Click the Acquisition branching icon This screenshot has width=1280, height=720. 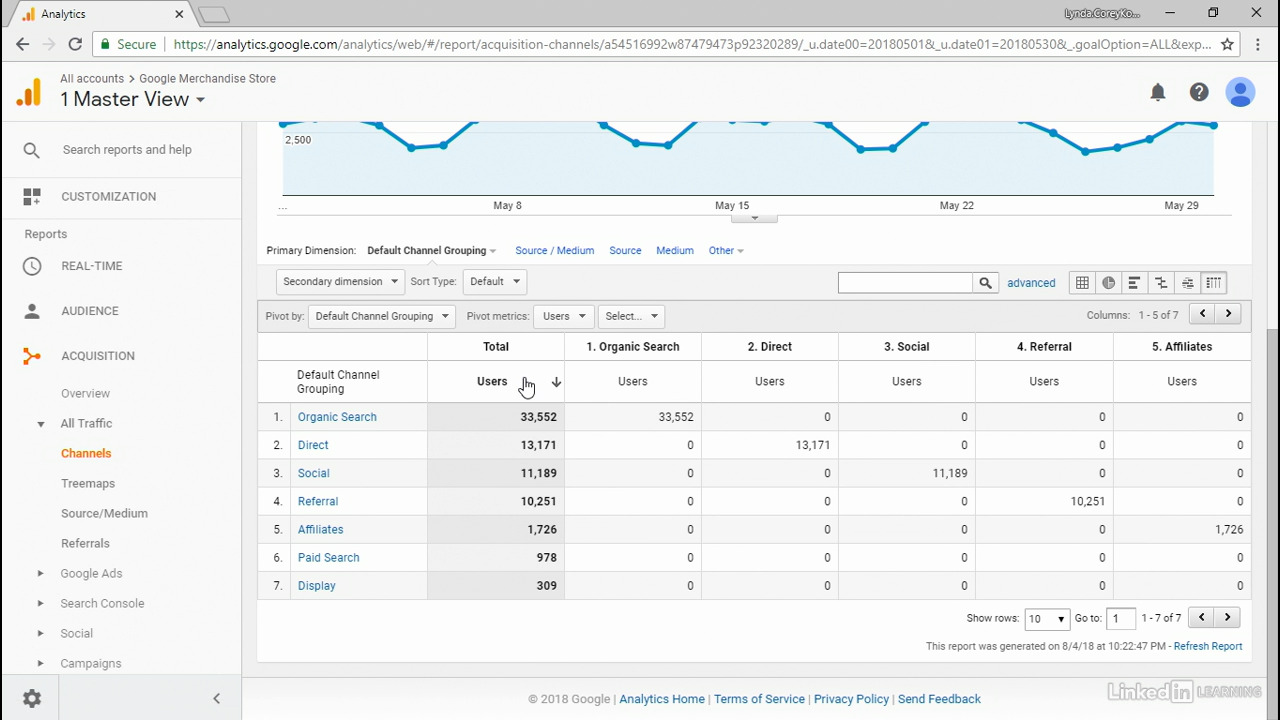[x=32, y=356]
